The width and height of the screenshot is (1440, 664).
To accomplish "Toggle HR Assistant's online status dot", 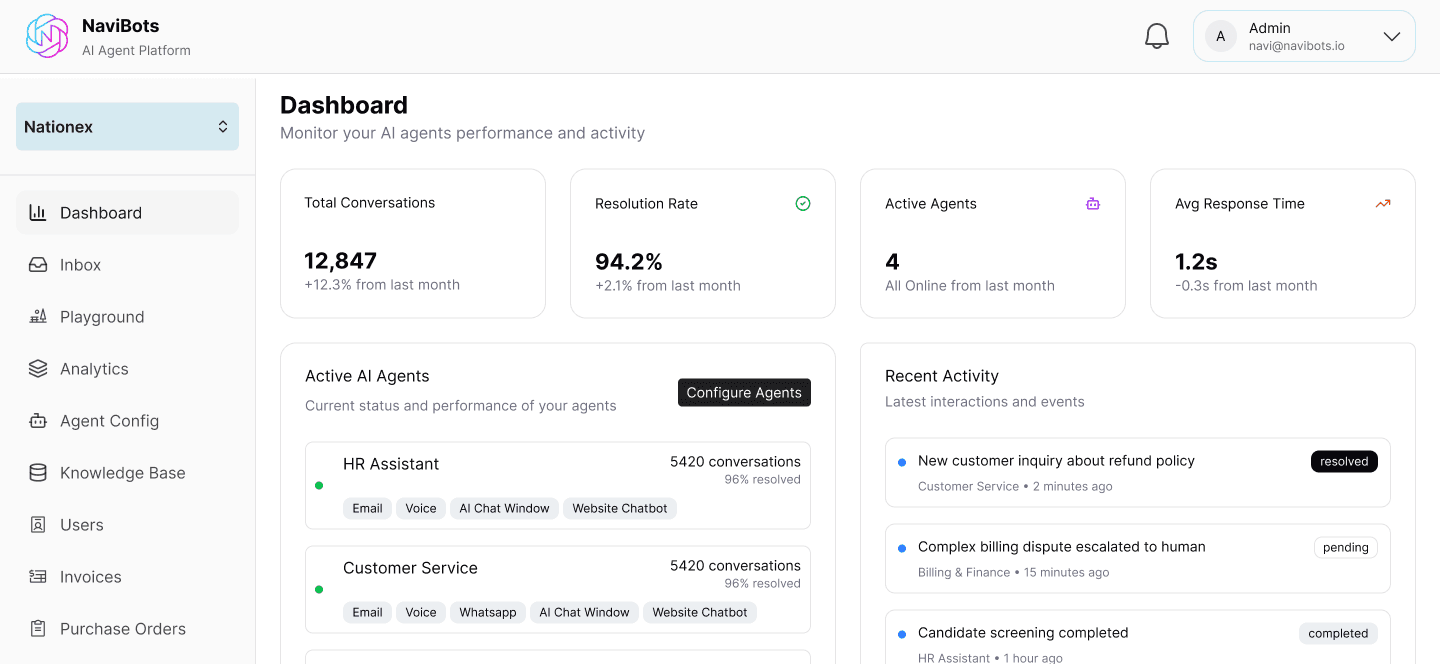I will (x=320, y=485).
